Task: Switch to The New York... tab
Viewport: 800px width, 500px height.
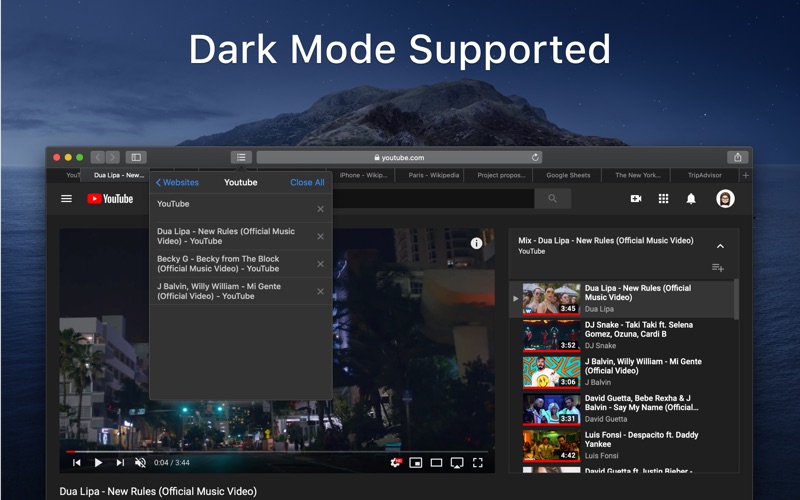Action: 637,175
